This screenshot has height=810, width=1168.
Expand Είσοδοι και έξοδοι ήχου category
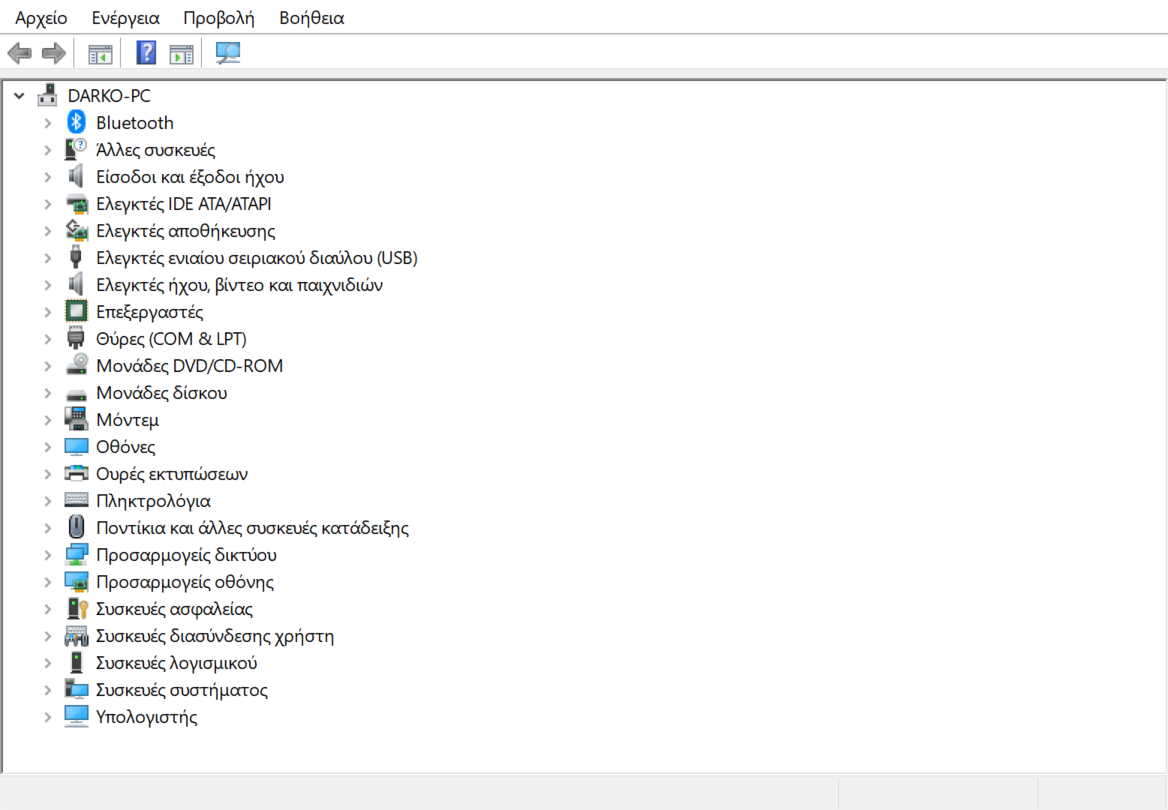click(48, 177)
